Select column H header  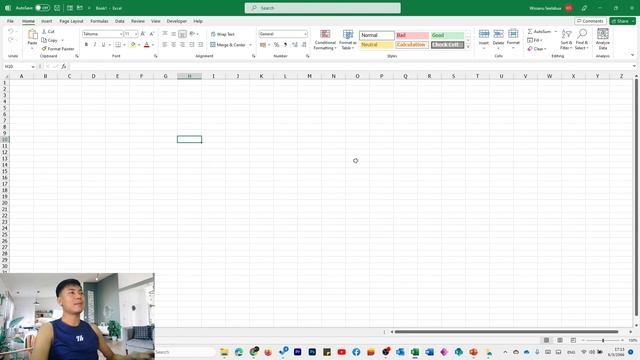click(189, 76)
